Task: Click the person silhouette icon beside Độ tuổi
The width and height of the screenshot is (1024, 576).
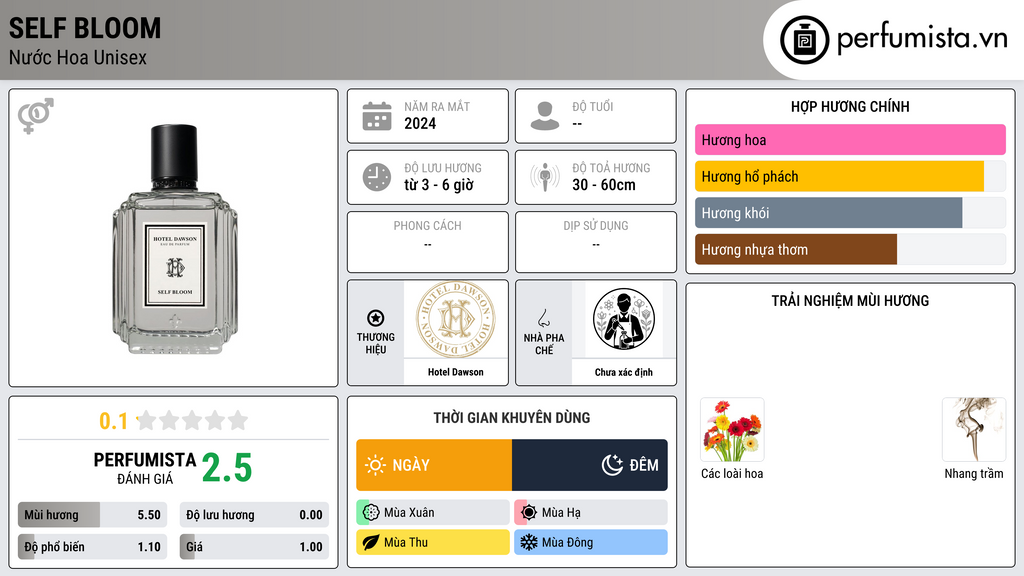Action: pos(545,116)
